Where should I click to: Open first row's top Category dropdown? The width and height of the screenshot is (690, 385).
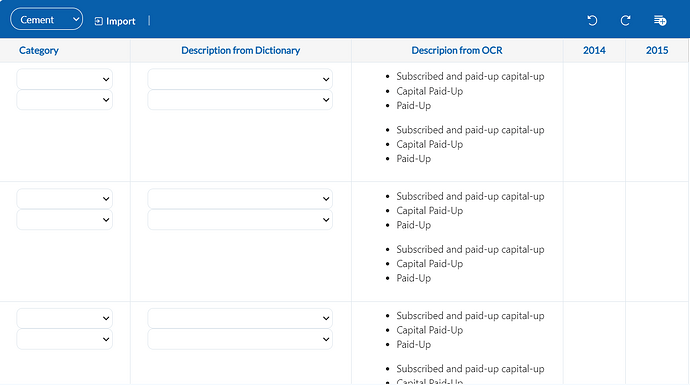pyautogui.click(x=65, y=79)
